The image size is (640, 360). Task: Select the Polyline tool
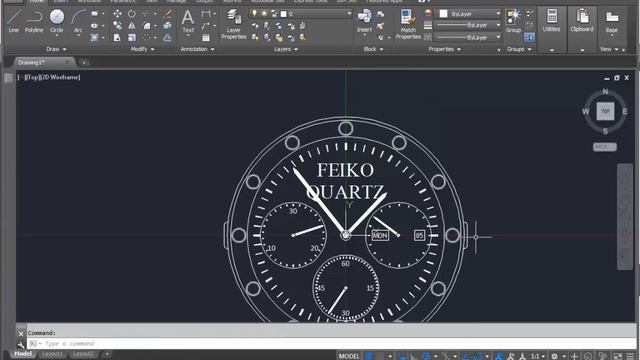click(34, 21)
